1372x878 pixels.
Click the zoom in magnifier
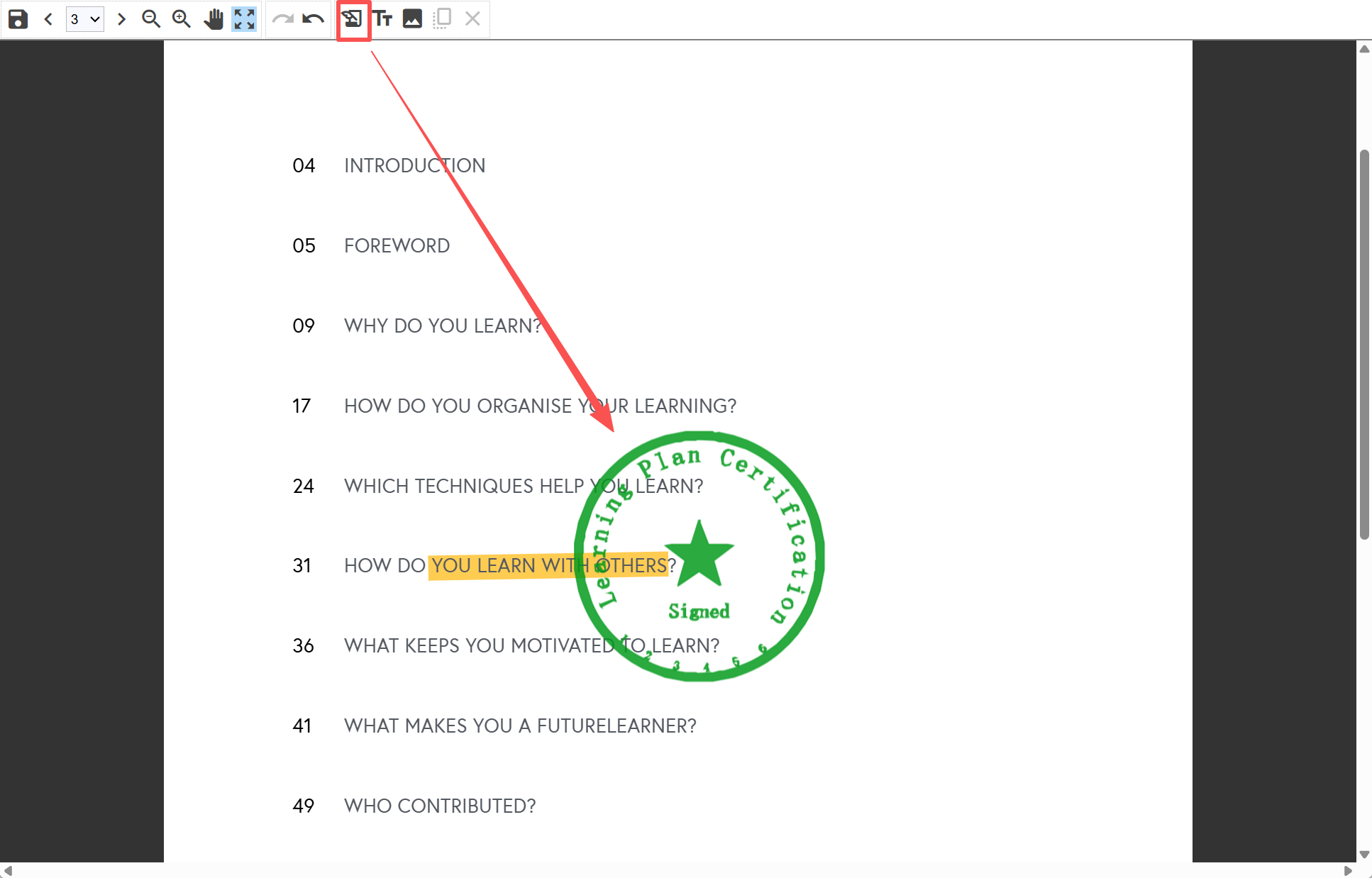click(182, 19)
